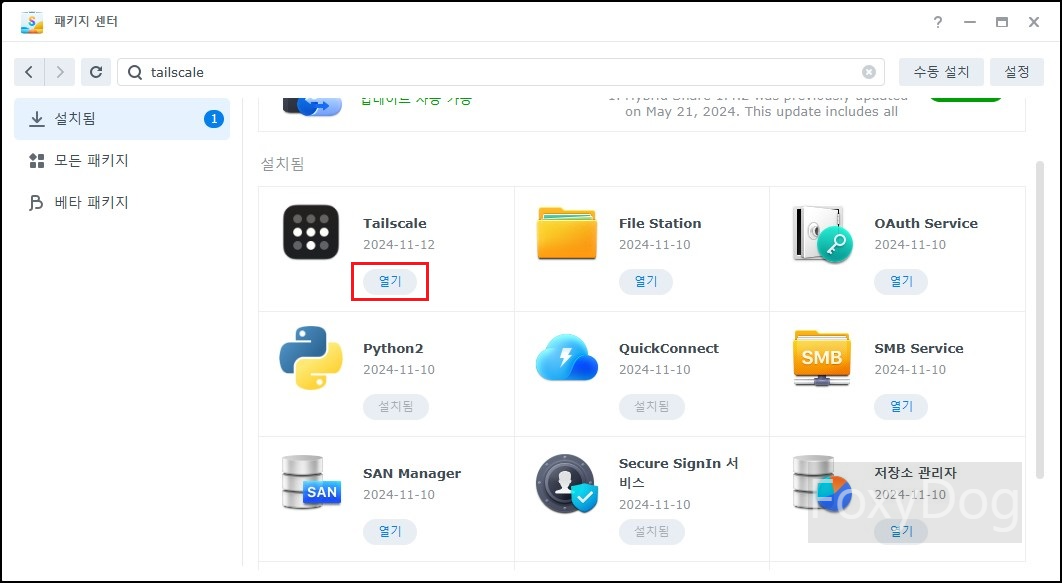1062x583 pixels.
Task: Click the SAN Manager package name
Action: [x=412, y=474]
